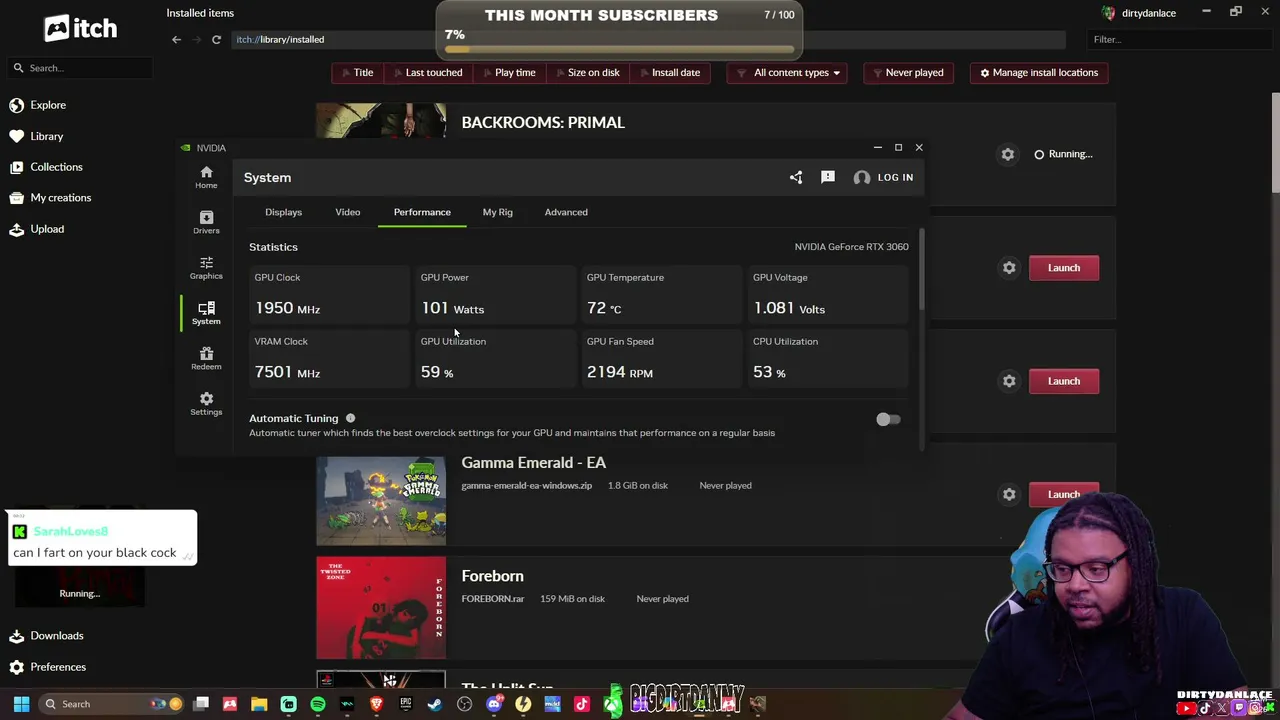This screenshot has height=720, width=1280.
Task: Click the NVIDIA GeForce RTX 3060 label
Action: tap(851, 247)
